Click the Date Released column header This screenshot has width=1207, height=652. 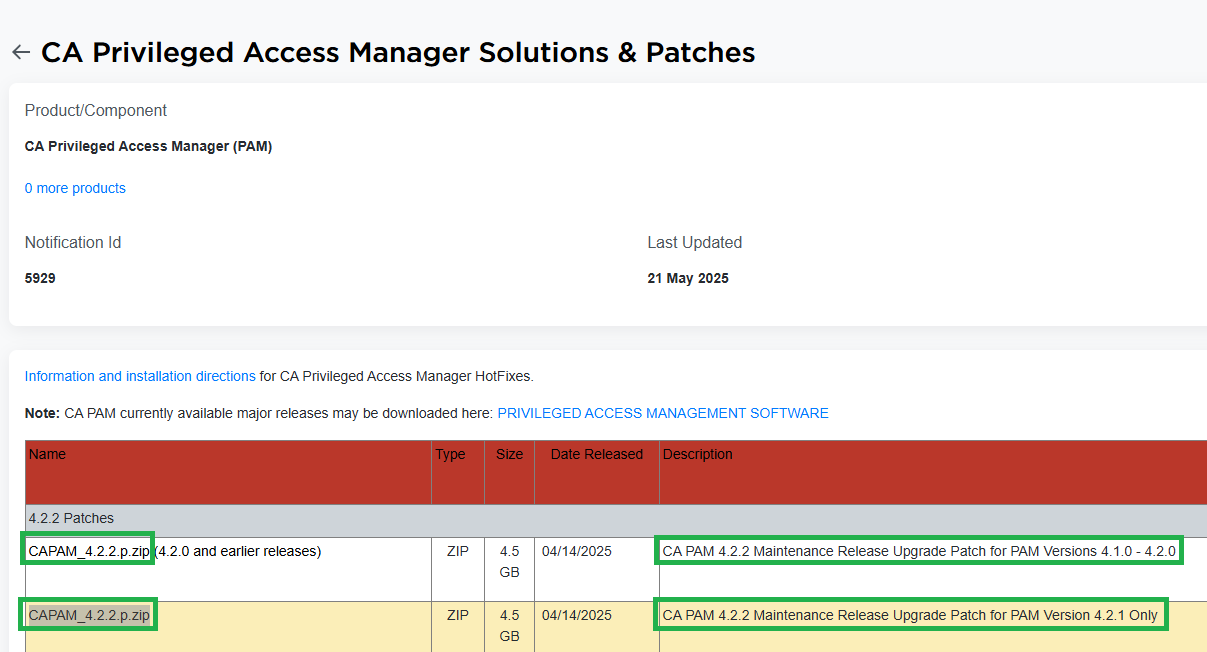[596, 454]
